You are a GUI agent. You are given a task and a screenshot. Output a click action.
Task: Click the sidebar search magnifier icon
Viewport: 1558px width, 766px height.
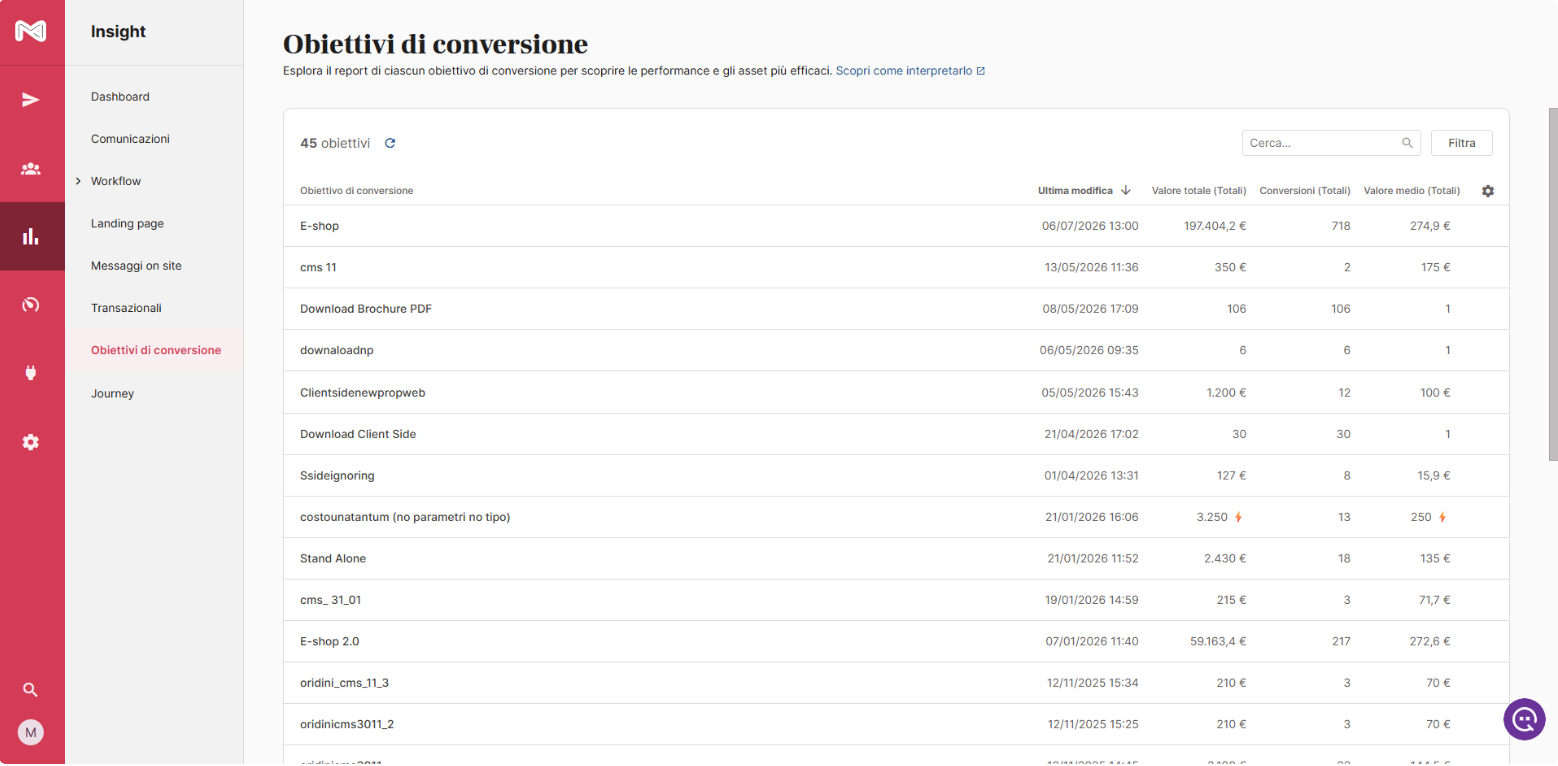click(x=31, y=690)
